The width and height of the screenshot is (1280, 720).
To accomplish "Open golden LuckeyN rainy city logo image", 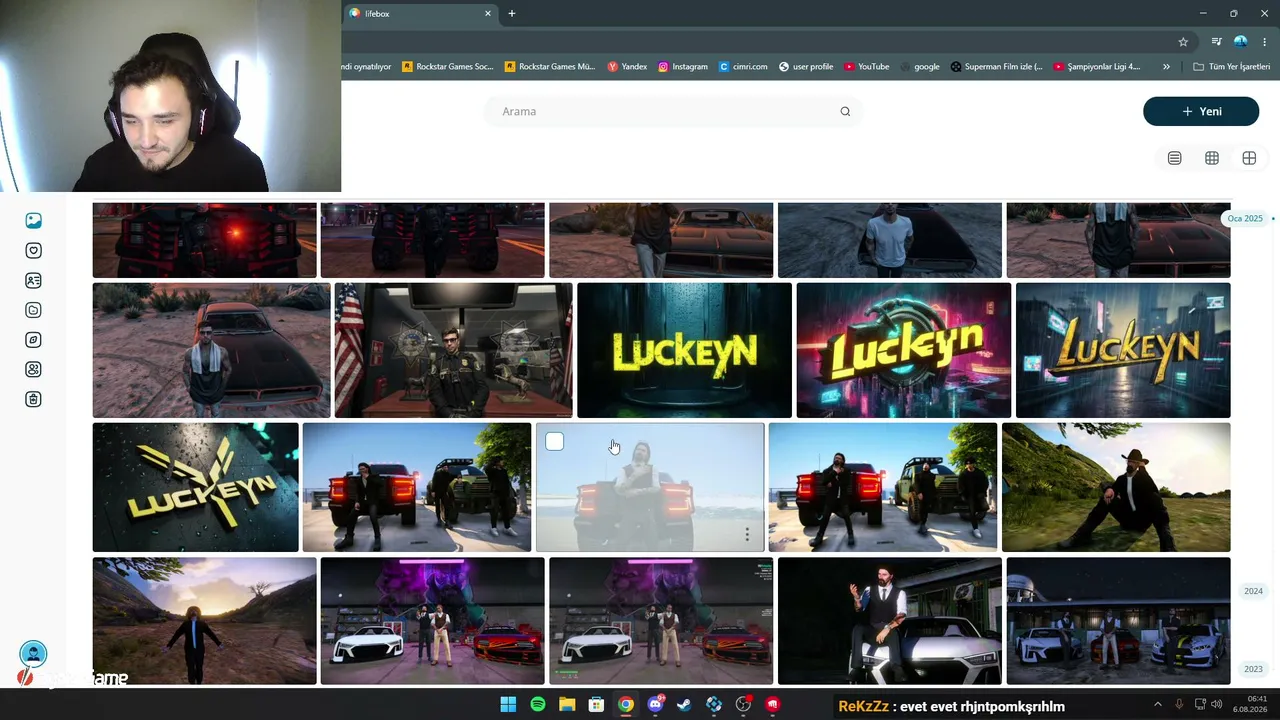I will 1123,350.
